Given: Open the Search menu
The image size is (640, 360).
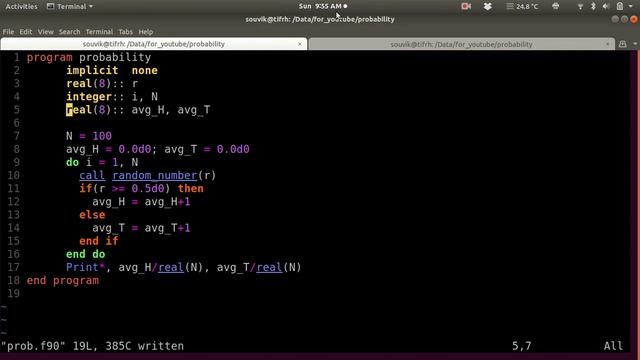Looking at the screenshot, I should tap(69, 31).
